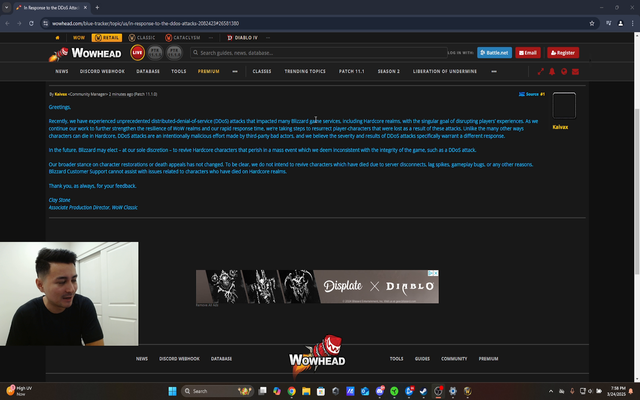The image size is (640, 400).
Task: Open the Database menu in header navigation
Action: (148, 71)
